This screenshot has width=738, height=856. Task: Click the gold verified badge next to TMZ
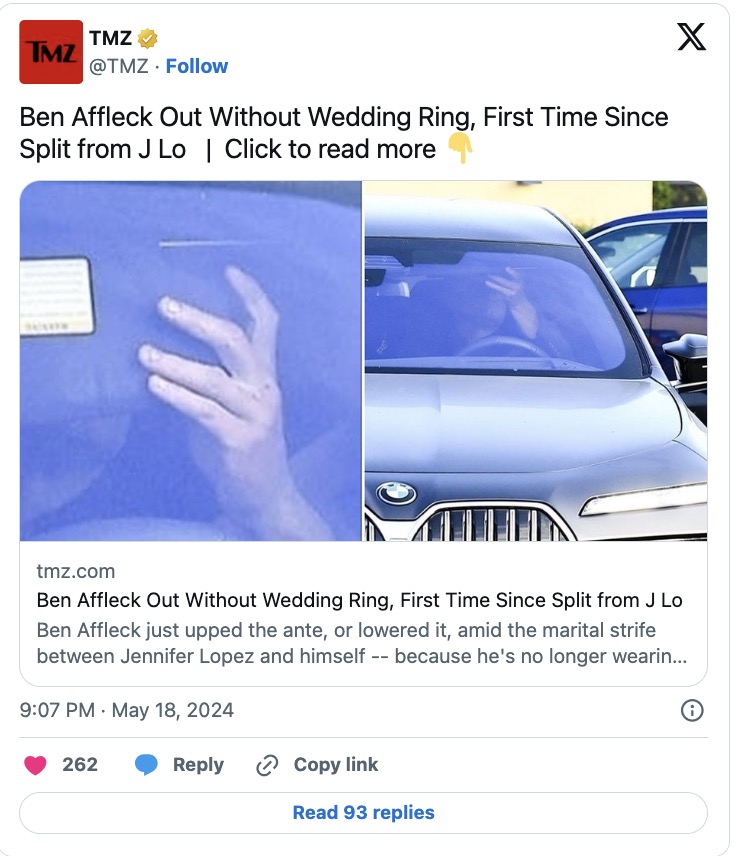coord(147,38)
